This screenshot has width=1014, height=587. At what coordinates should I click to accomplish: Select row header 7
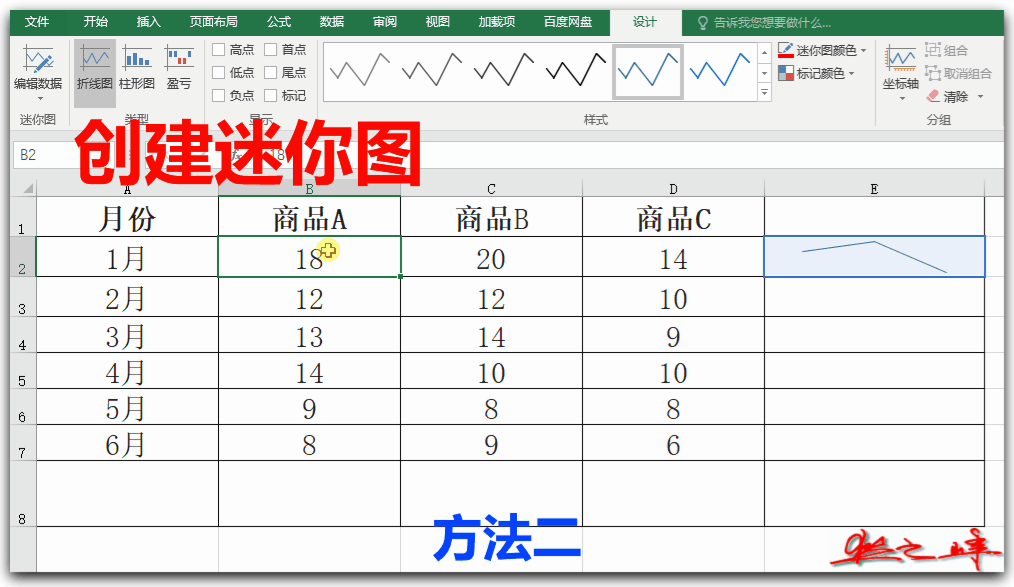[x=23, y=443]
